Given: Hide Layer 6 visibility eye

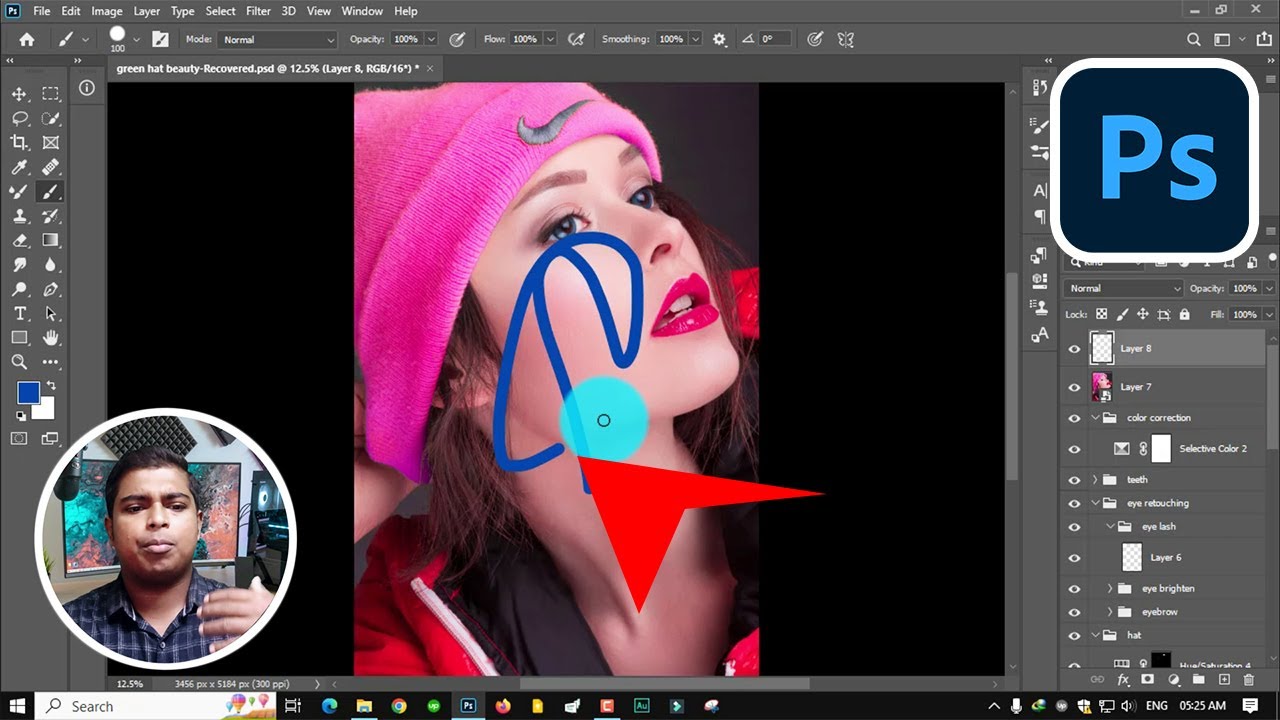Looking at the screenshot, I should [1075, 558].
